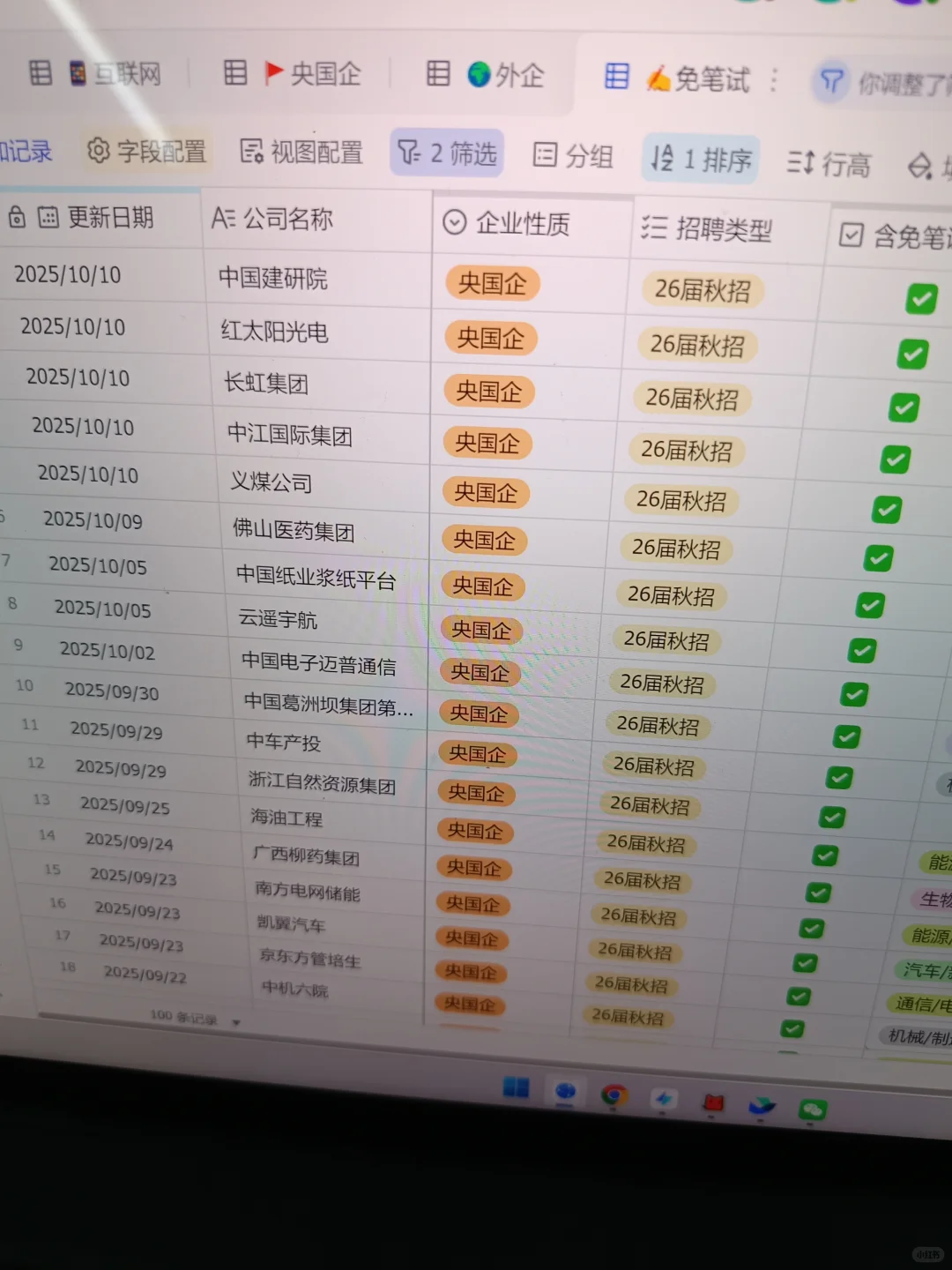Open the 更新日期 column header menu

100,217
